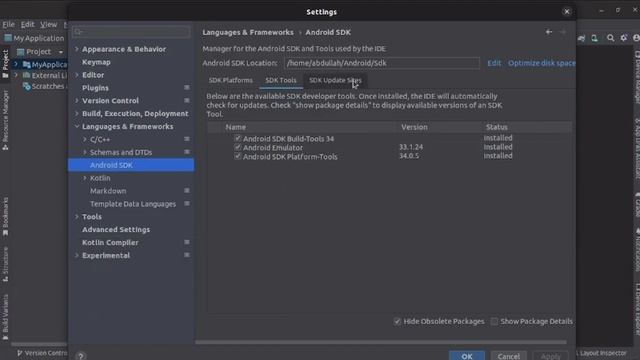640x360 pixels.
Task: Click the Cancel button
Action: click(x=509, y=356)
